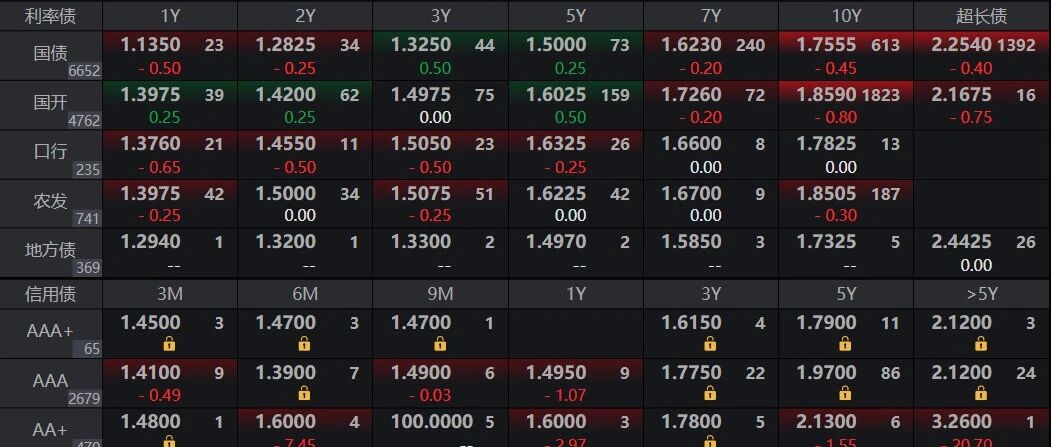Click 地方债 5Y yield 1.4970
Image resolution: width=1051 pixels, height=447 pixels.
[x=556, y=241]
